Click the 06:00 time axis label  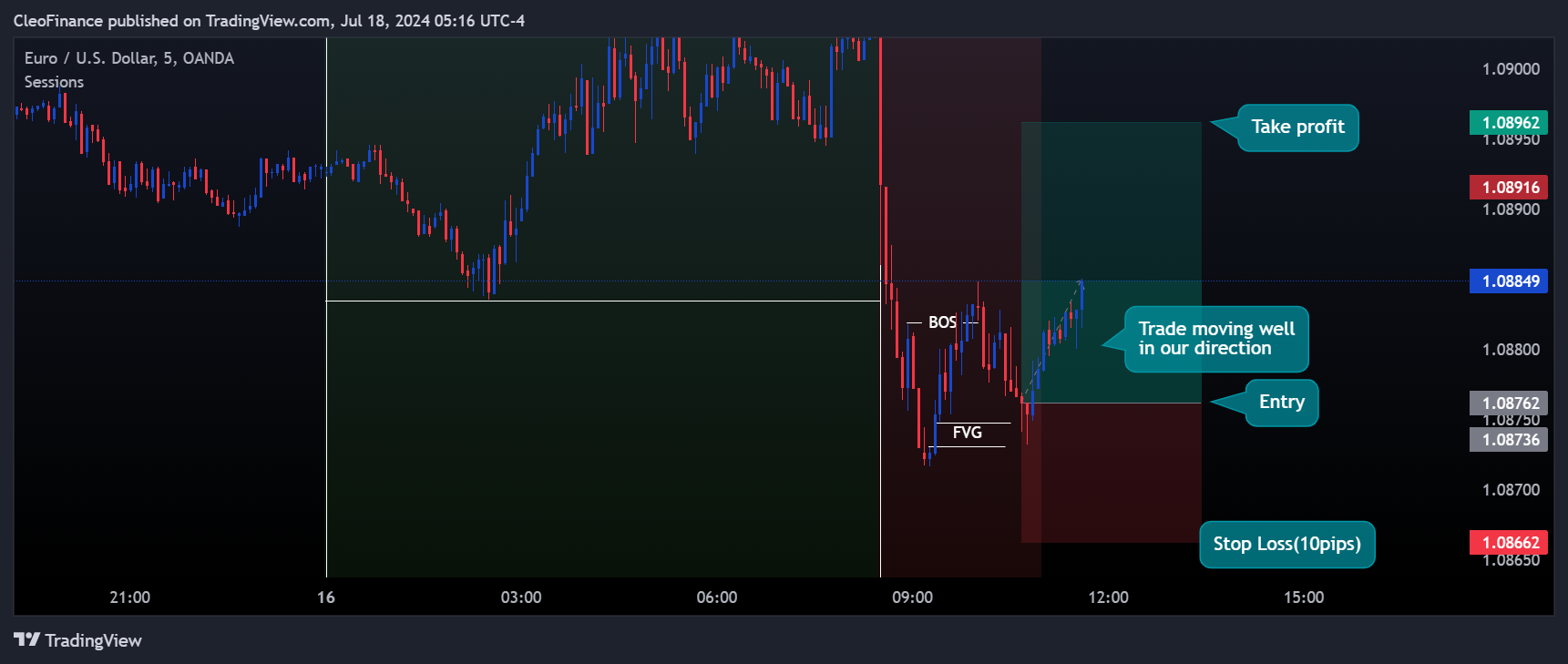coord(717,598)
